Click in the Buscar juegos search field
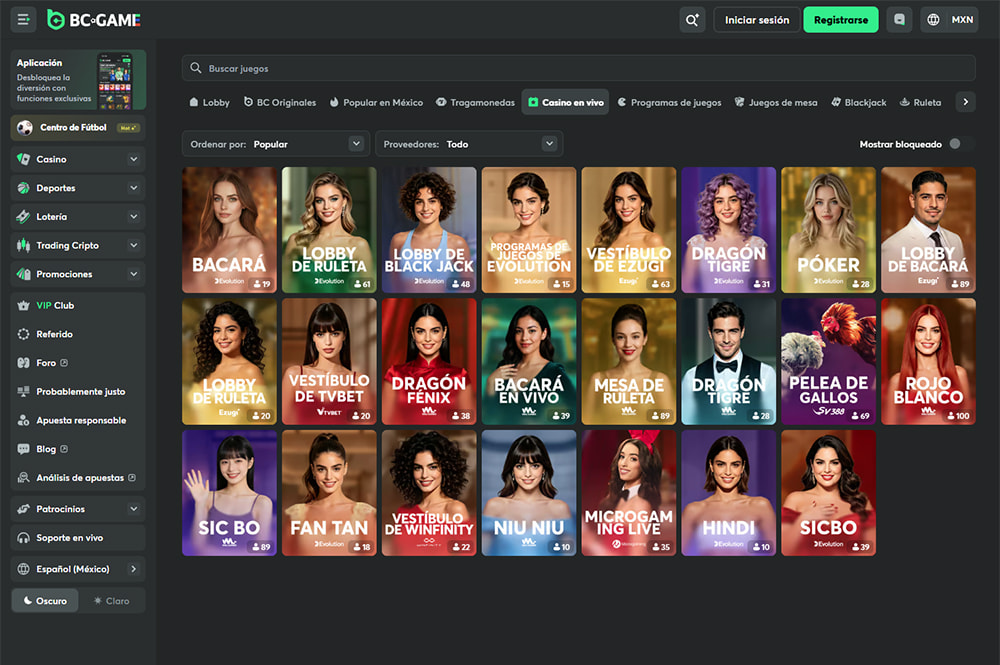The width and height of the screenshot is (1000, 665). click(578, 68)
